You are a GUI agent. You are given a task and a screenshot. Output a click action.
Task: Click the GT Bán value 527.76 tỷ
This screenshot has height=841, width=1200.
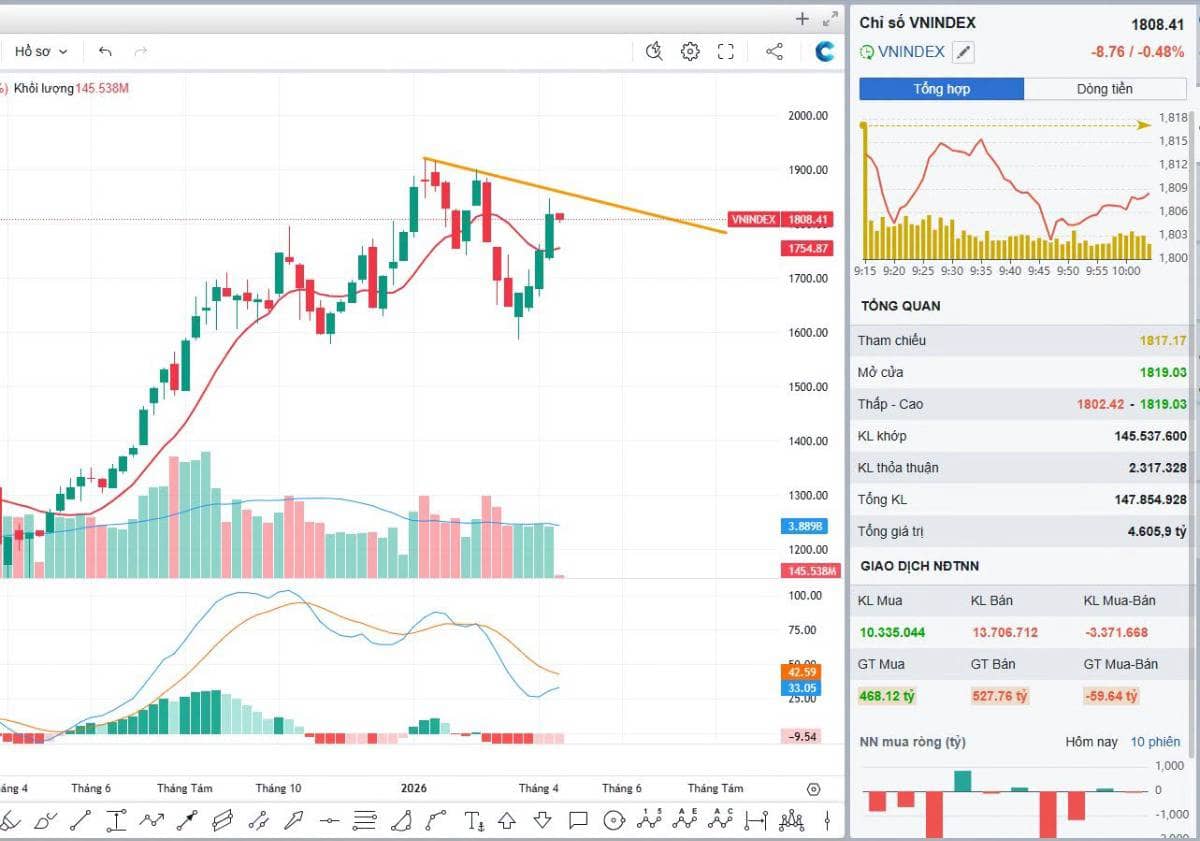click(1000, 696)
